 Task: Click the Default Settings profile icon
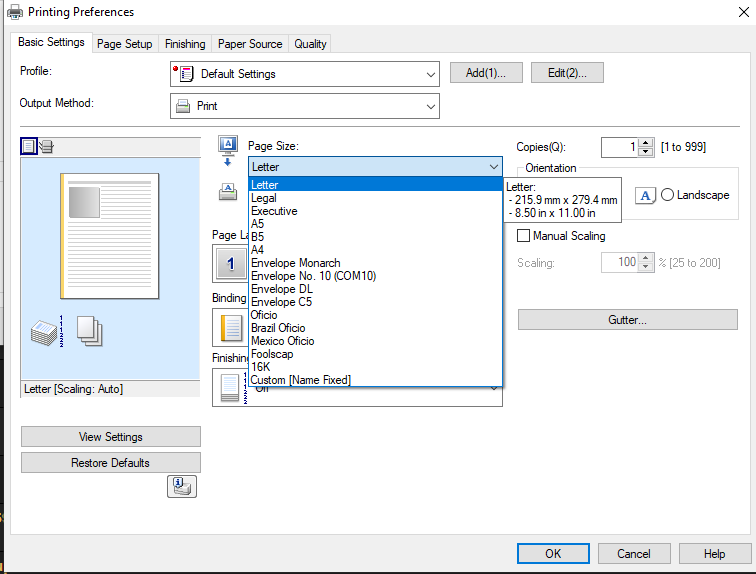(184, 74)
